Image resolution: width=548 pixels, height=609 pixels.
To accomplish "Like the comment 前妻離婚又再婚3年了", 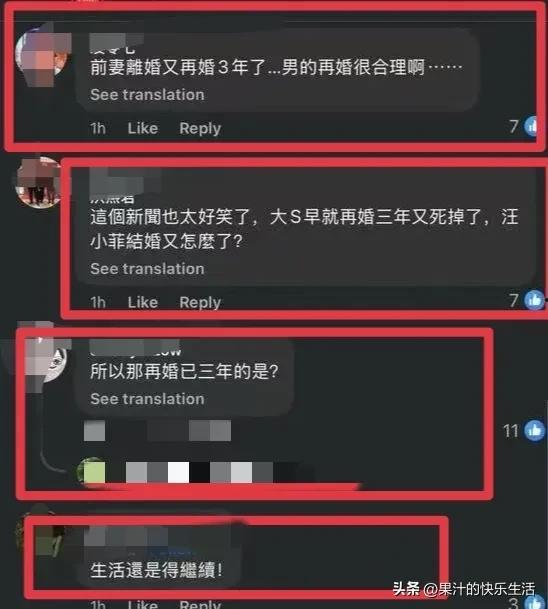I will 143,128.
